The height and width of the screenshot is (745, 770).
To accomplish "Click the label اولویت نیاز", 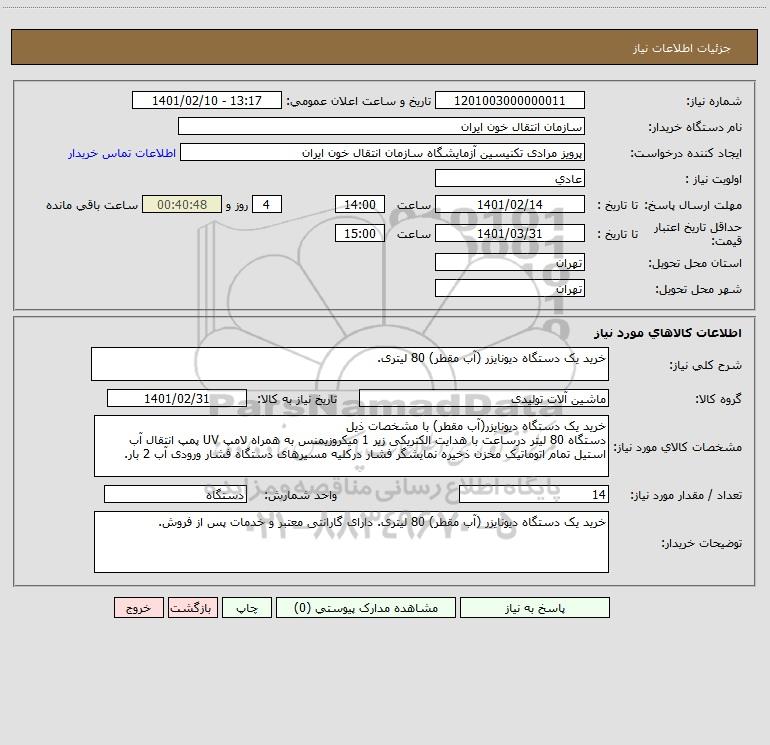I will [714, 179].
